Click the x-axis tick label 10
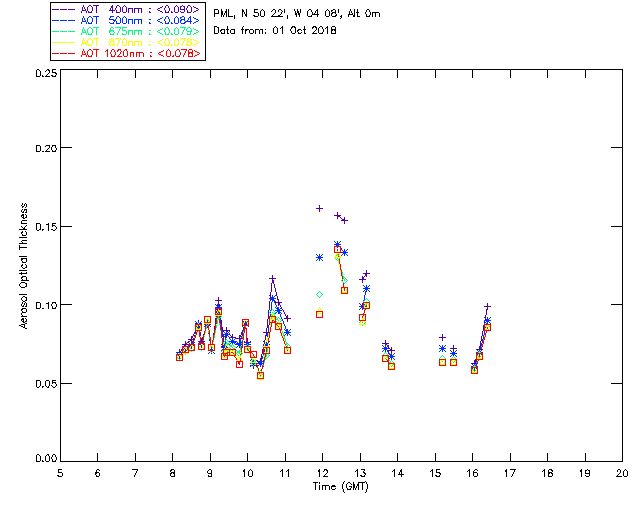The height and width of the screenshot is (512, 640). [x=247, y=473]
